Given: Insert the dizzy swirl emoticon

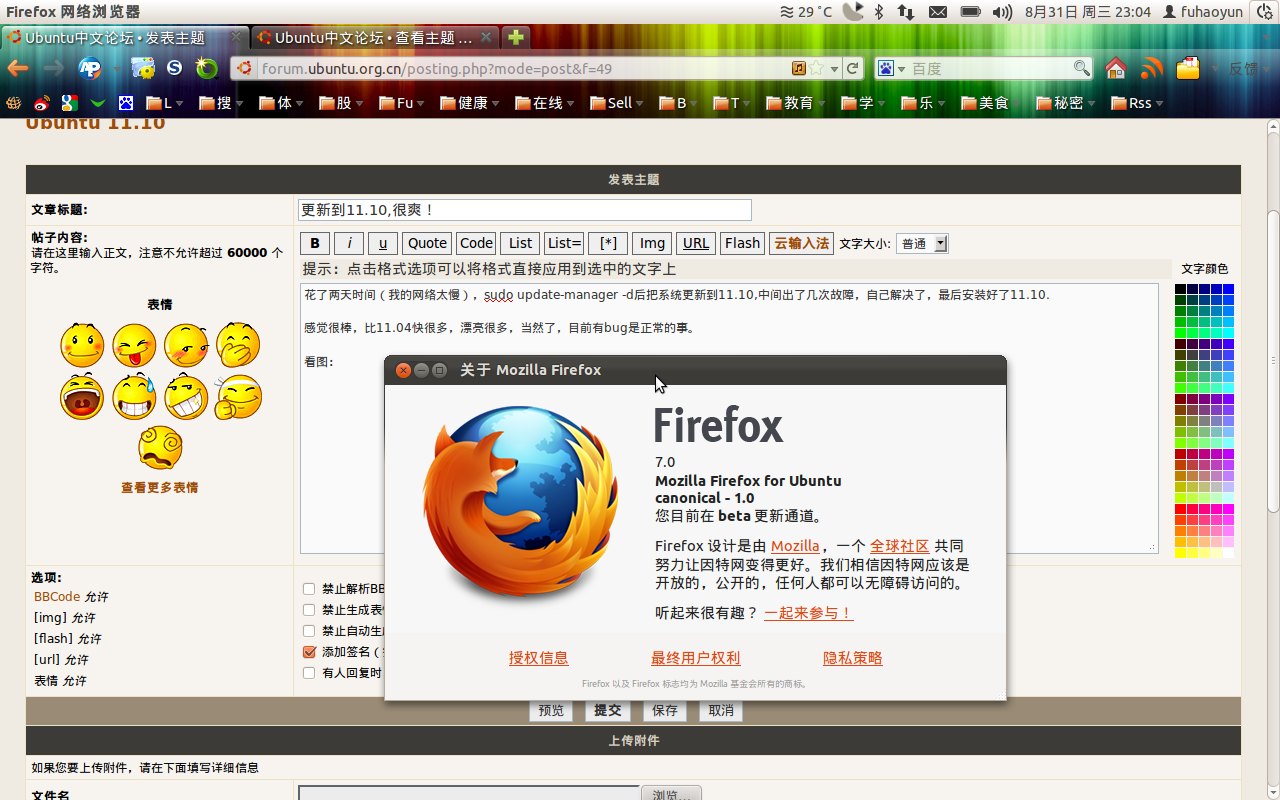Looking at the screenshot, I should (160, 447).
